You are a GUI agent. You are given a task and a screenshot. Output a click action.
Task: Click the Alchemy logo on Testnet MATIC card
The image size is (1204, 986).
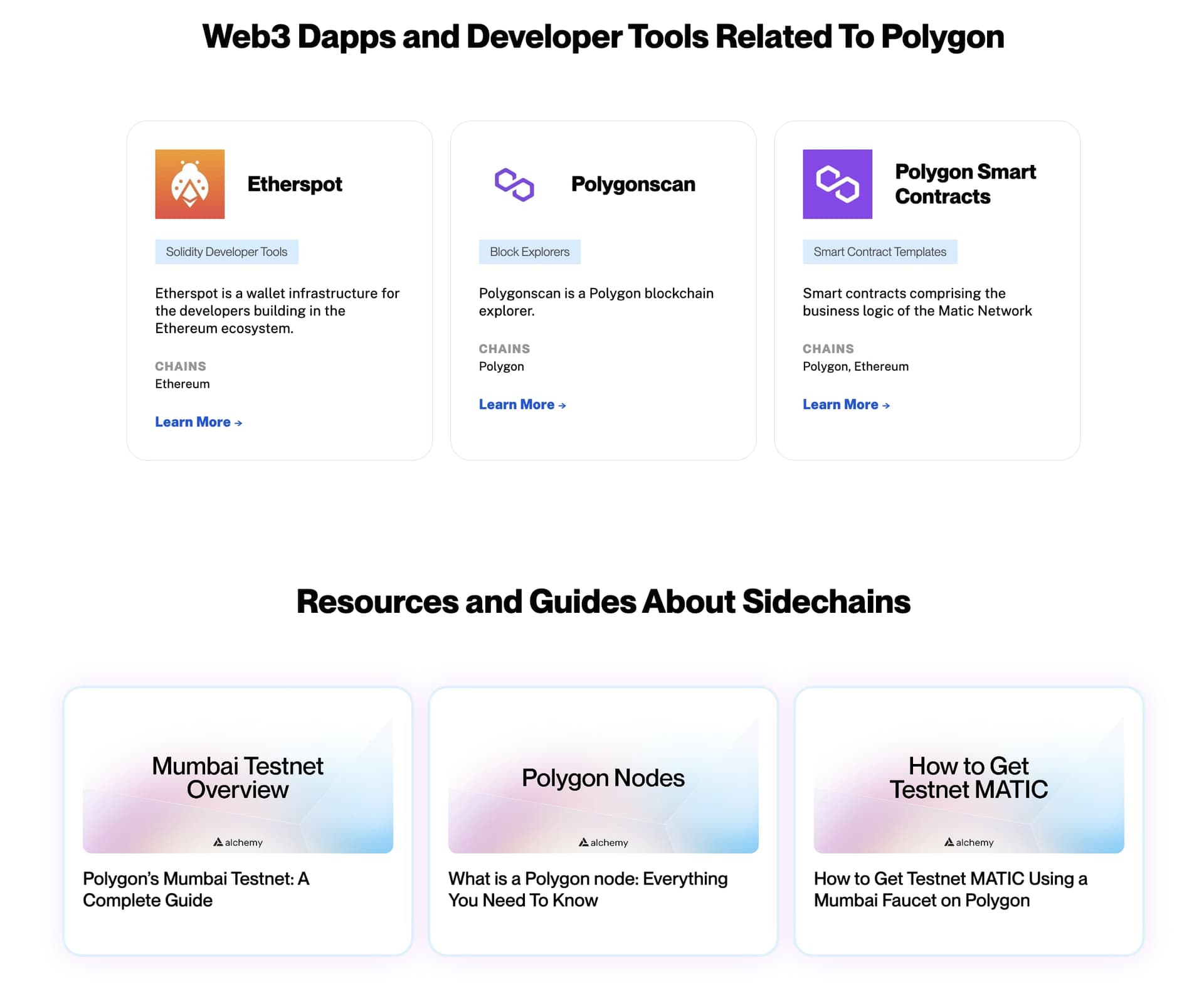tap(968, 842)
